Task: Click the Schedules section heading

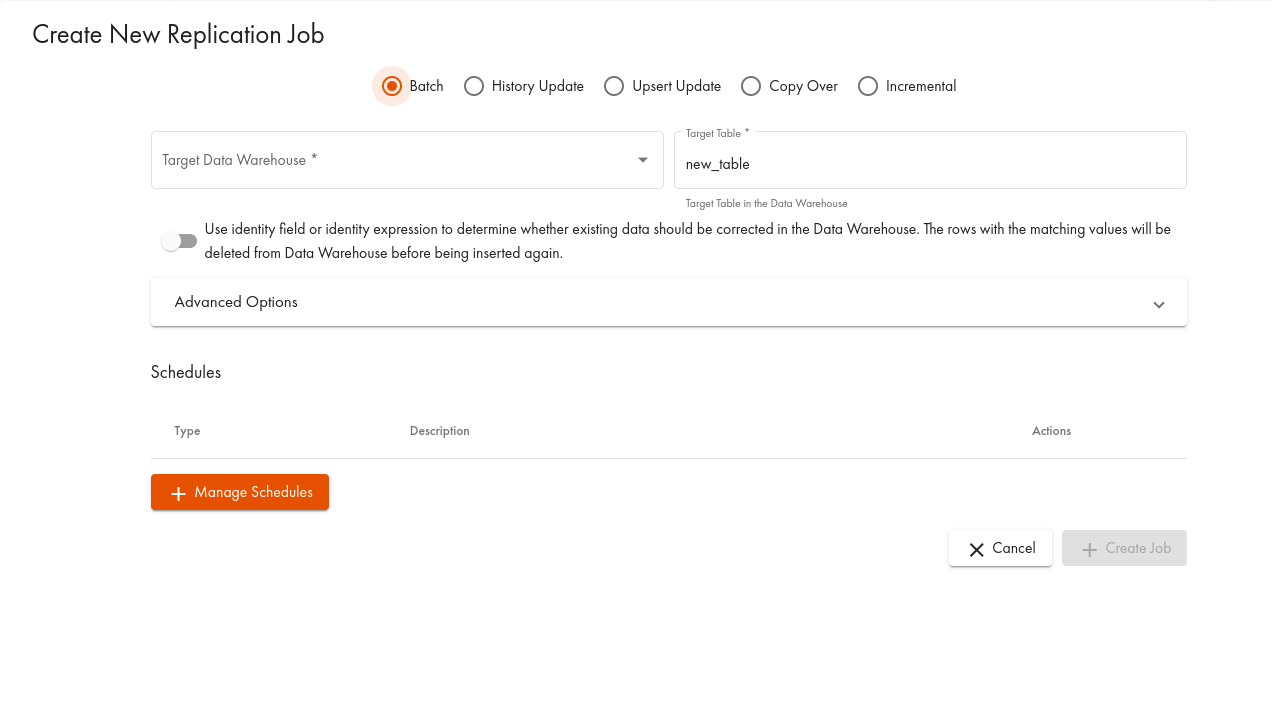Action: 186,372
